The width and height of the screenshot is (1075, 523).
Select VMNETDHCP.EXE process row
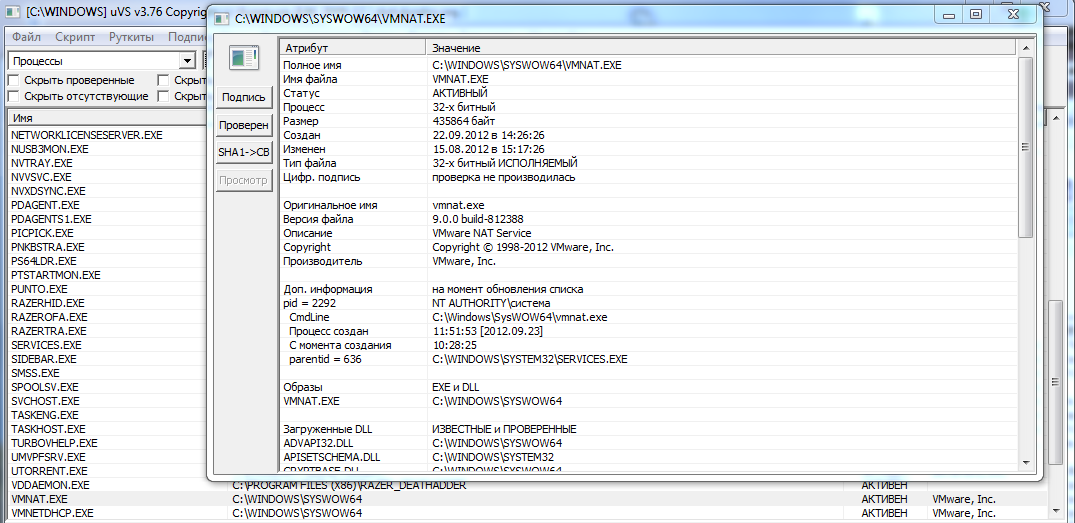[x=527, y=513]
